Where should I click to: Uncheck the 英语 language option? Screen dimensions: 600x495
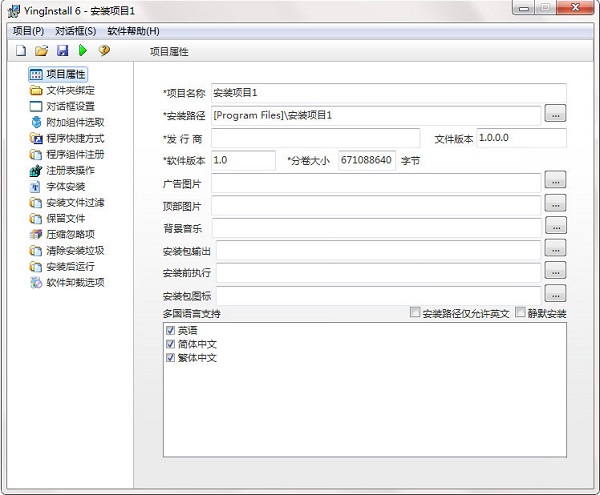pos(171,331)
